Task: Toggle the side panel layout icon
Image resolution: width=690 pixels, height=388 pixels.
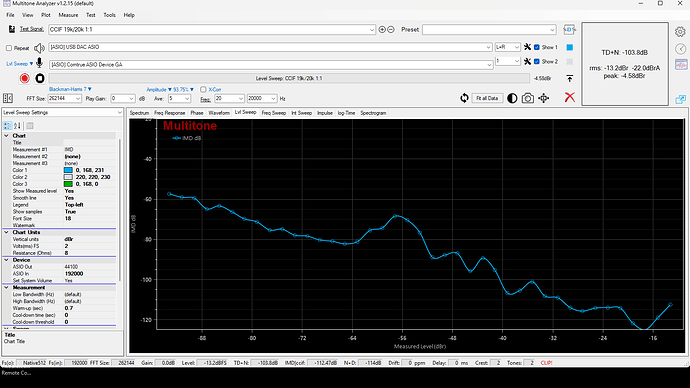Action: (8, 98)
